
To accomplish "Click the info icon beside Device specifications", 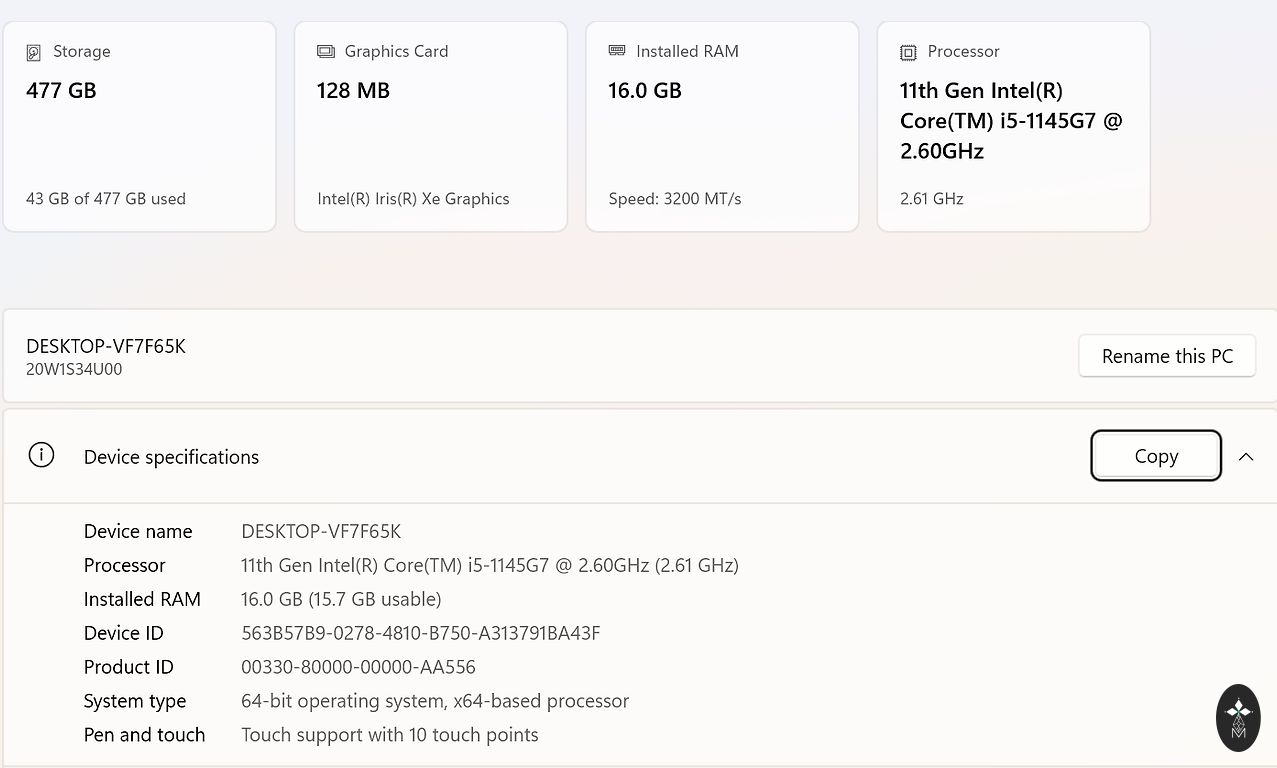I will tap(41, 456).
